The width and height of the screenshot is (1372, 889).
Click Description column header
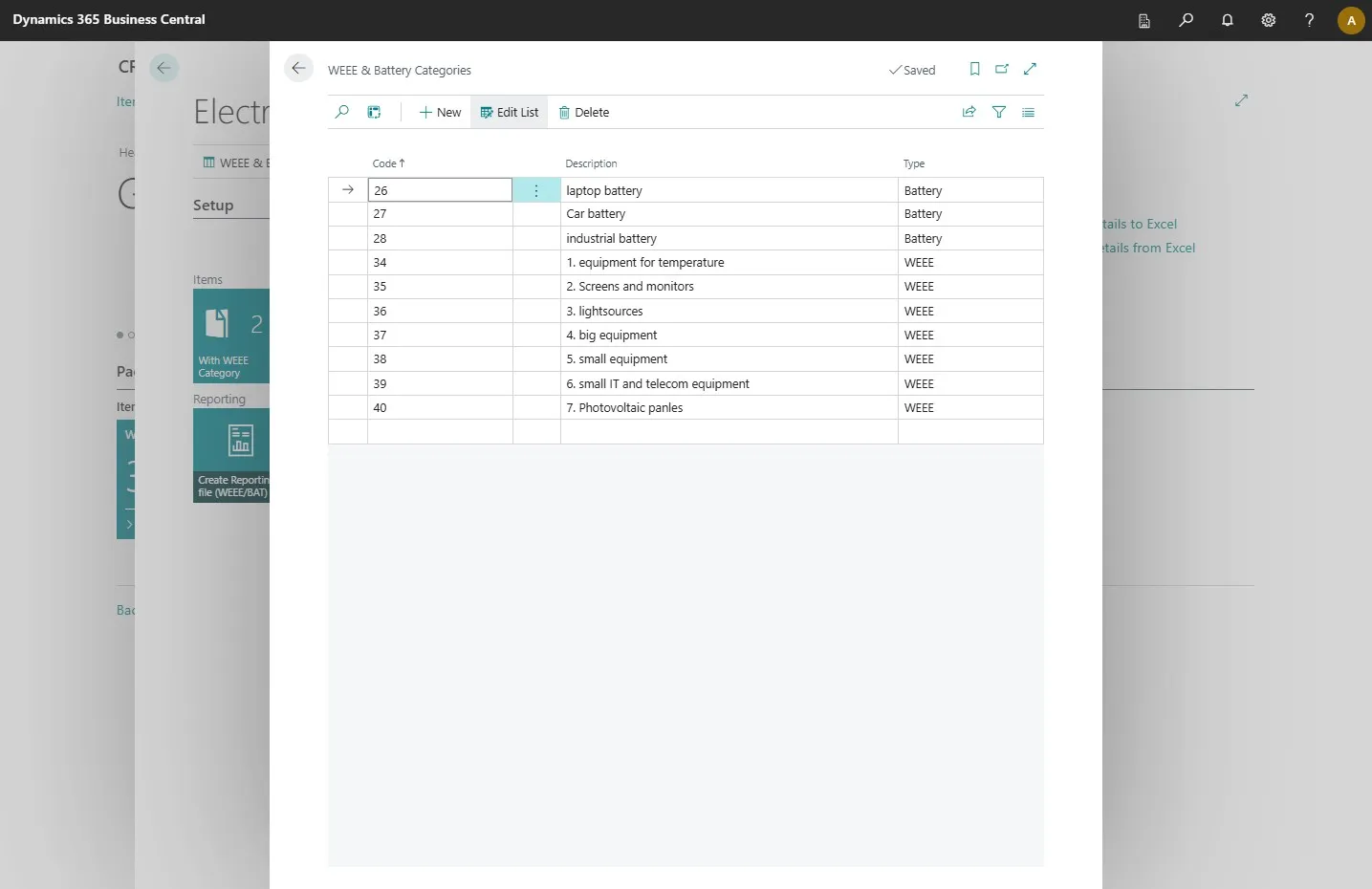pos(591,163)
